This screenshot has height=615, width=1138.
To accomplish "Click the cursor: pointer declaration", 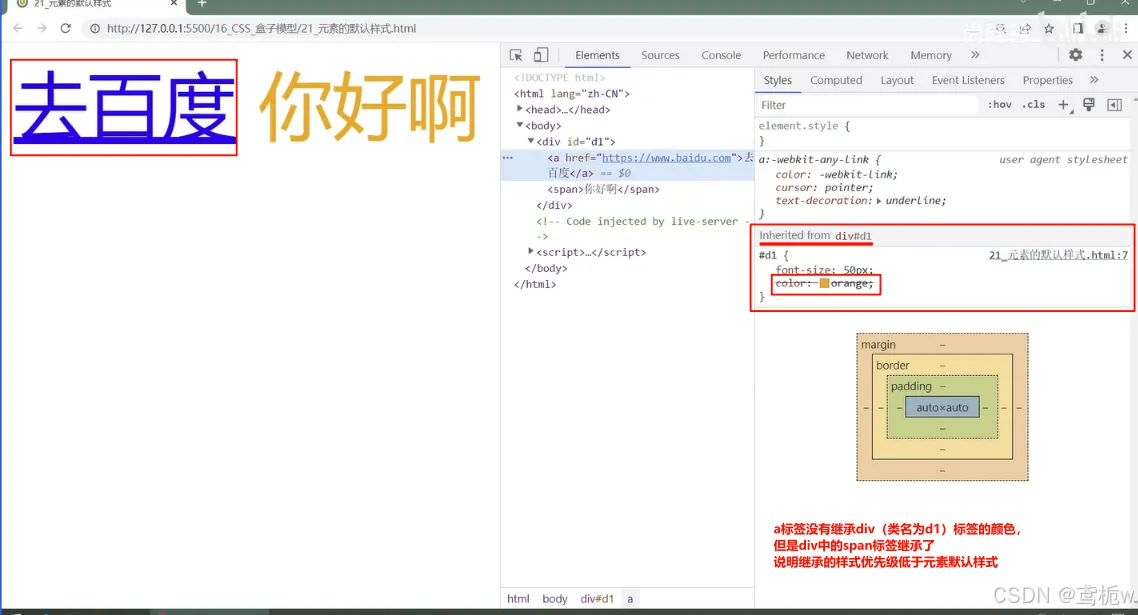I will pos(824,187).
